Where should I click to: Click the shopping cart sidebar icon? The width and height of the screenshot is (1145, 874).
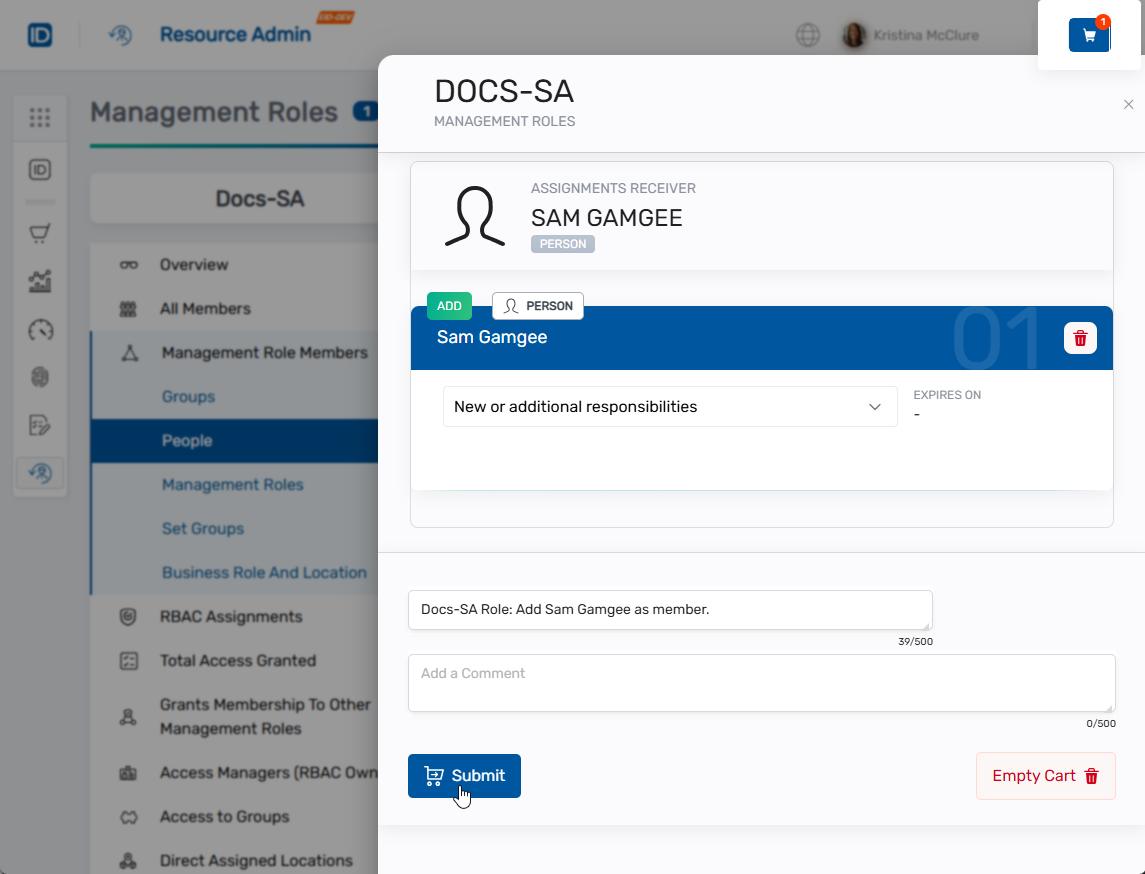[x=40, y=234]
